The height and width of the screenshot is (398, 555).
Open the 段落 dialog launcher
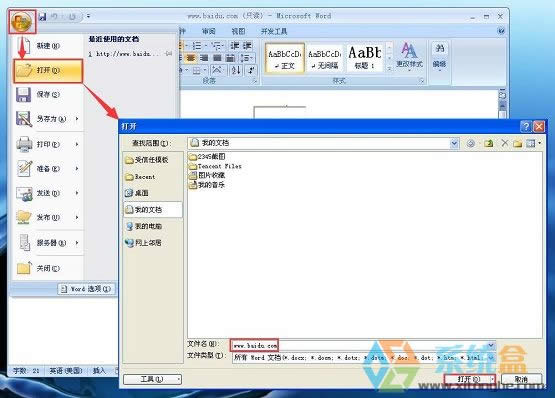click(x=254, y=81)
